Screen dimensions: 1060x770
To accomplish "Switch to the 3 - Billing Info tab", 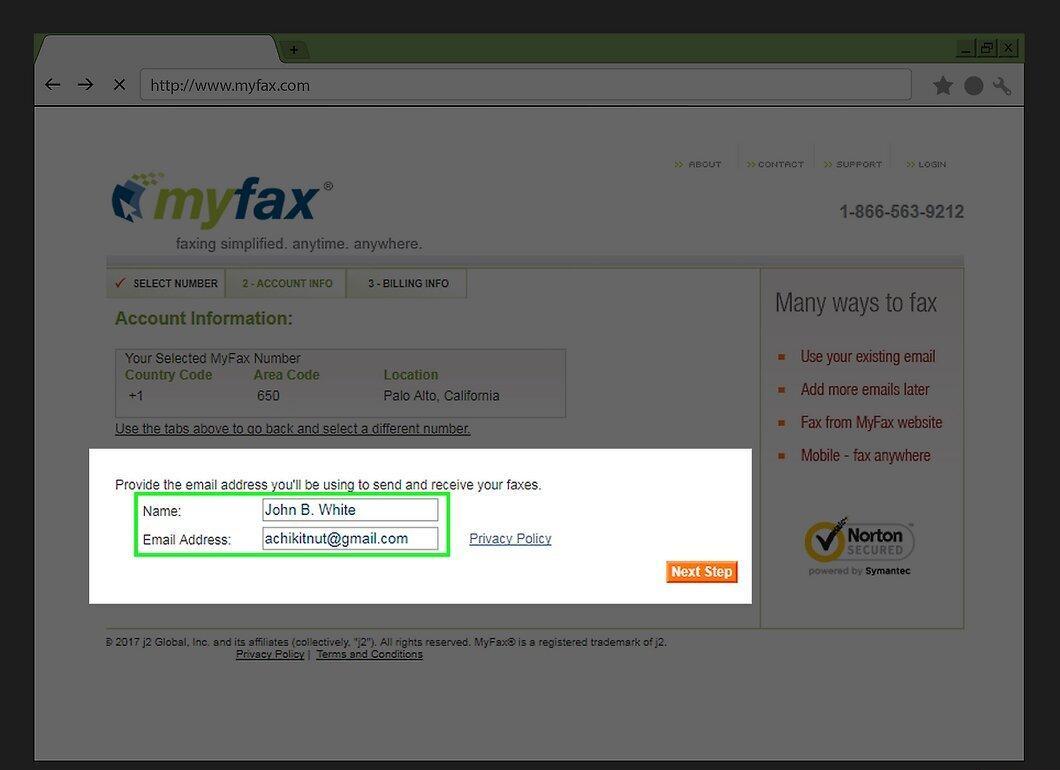I will click(x=408, y=283).
